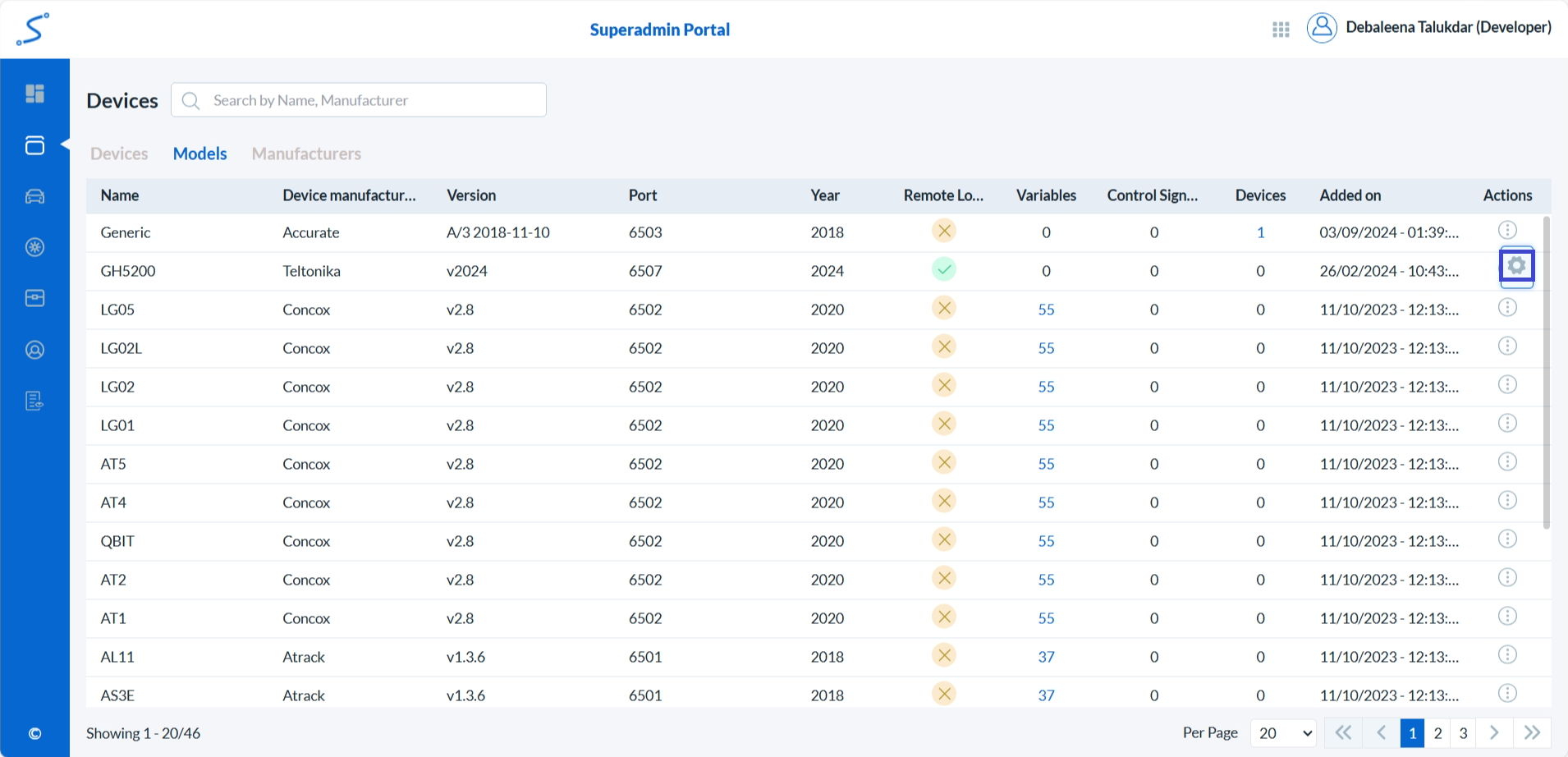Click the vertical table scrollbar
The height and width of the screenshot is (757, 1568).
1547,374
